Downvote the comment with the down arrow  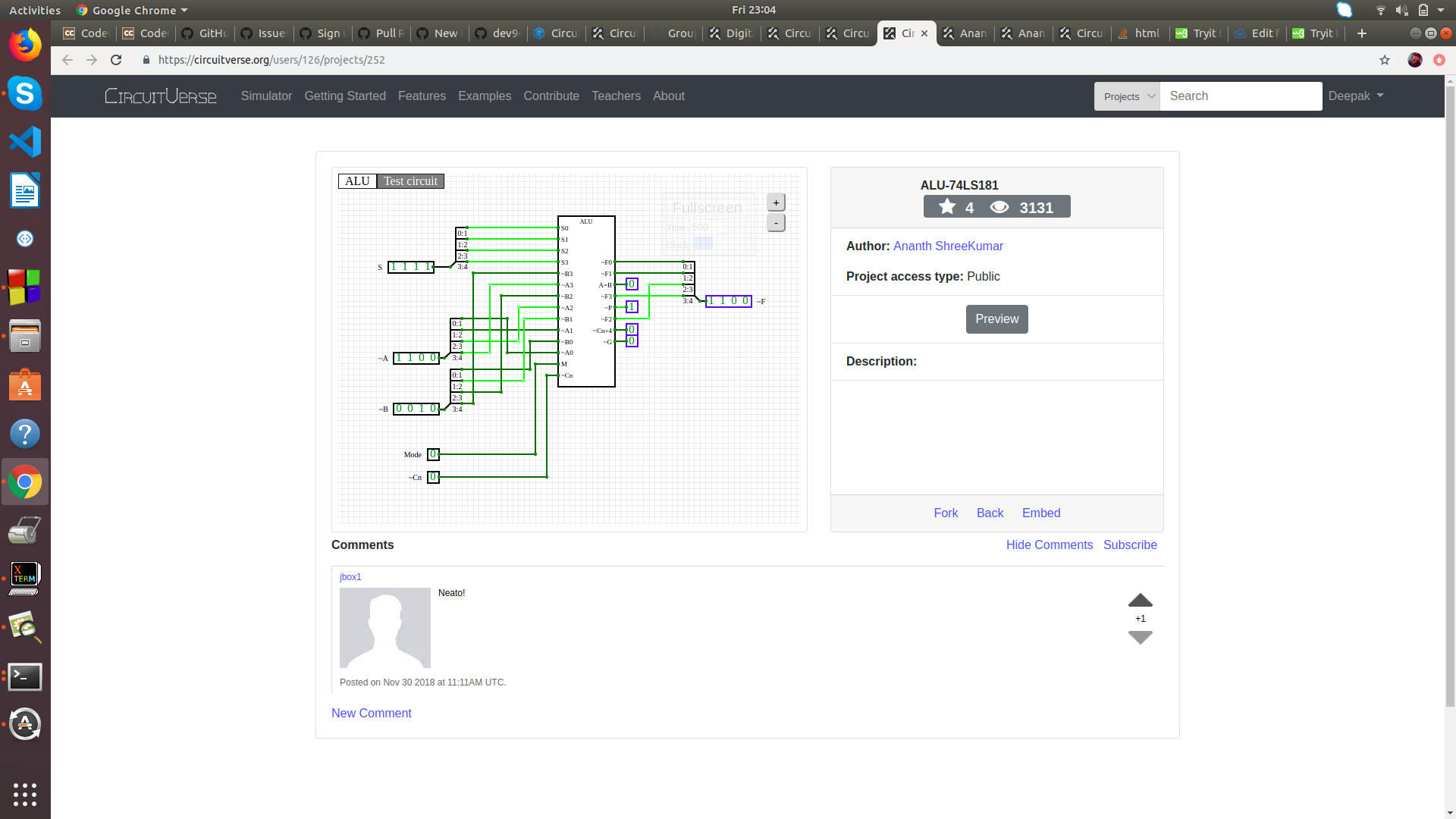1141,638
